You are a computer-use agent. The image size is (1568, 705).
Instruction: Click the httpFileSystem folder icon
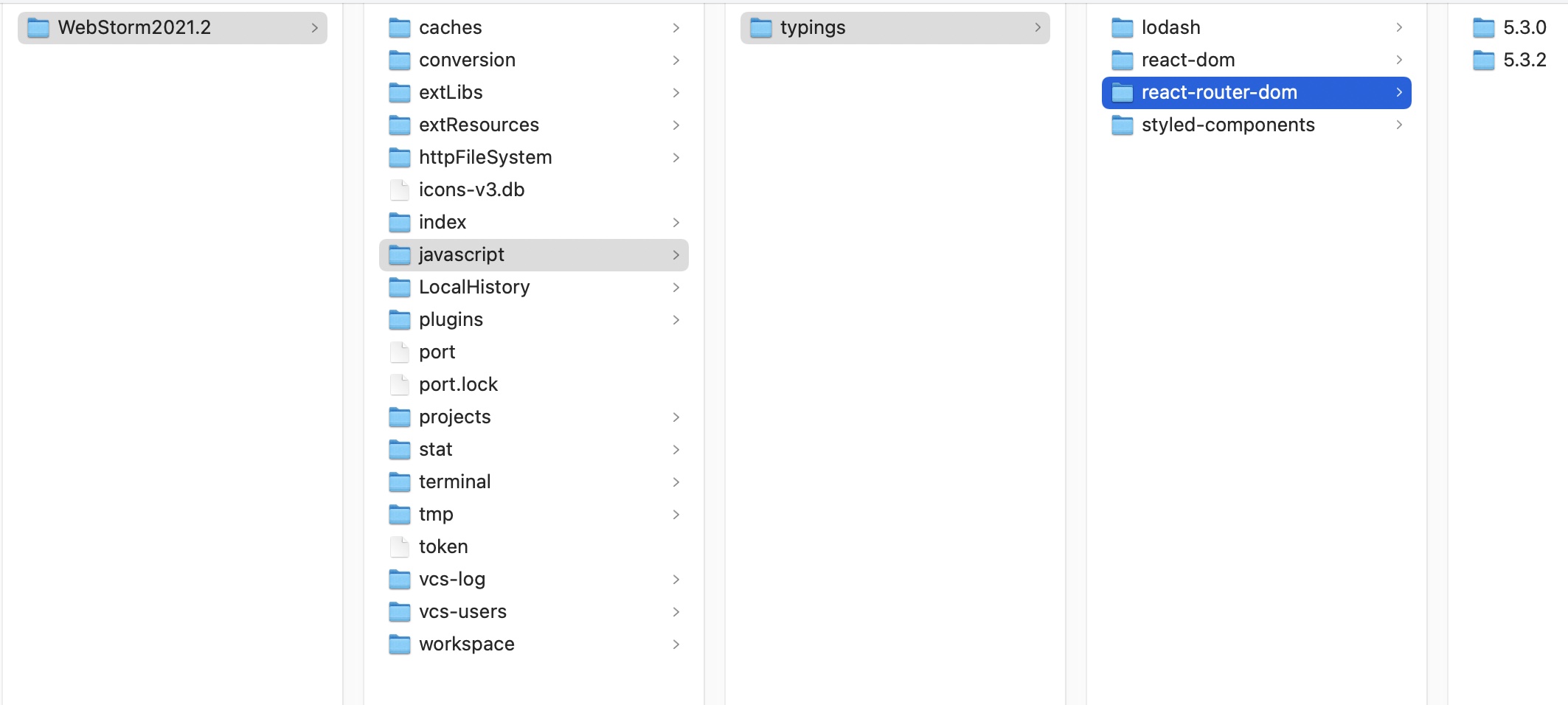(400, 158)
